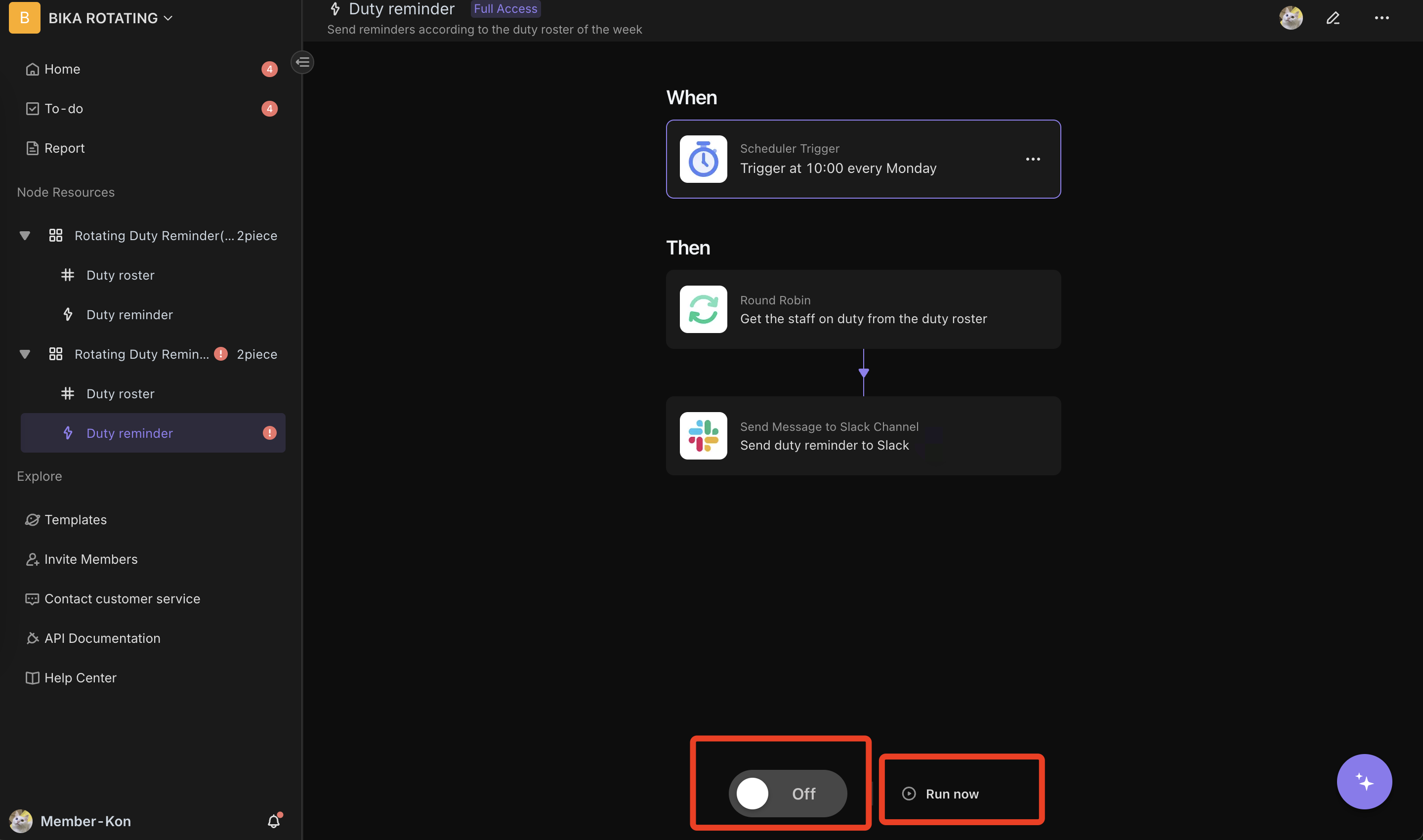The width and height of the screenshot is (1423, 840).
Task: Select Duty roster under second Rotating Duty
Action: click(119, 393)
